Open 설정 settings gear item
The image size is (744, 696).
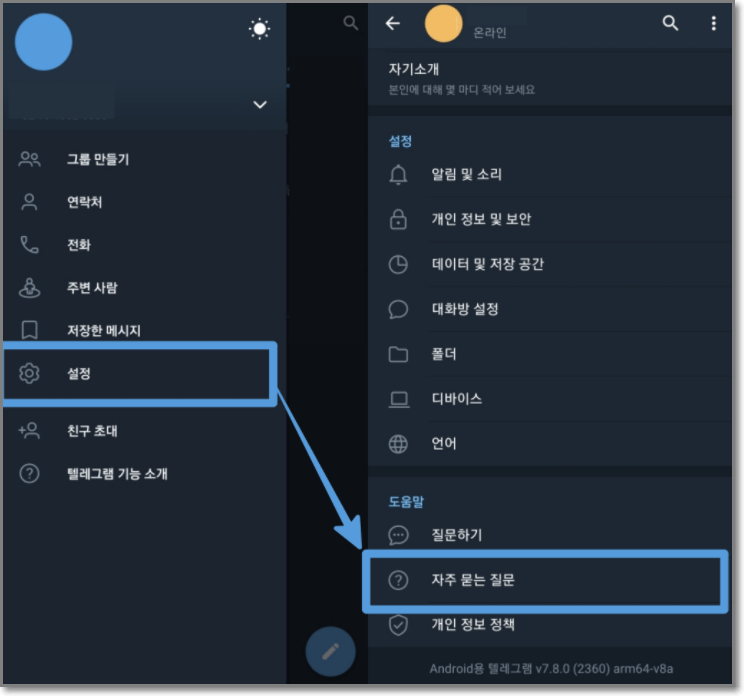(x=140, y=373)
